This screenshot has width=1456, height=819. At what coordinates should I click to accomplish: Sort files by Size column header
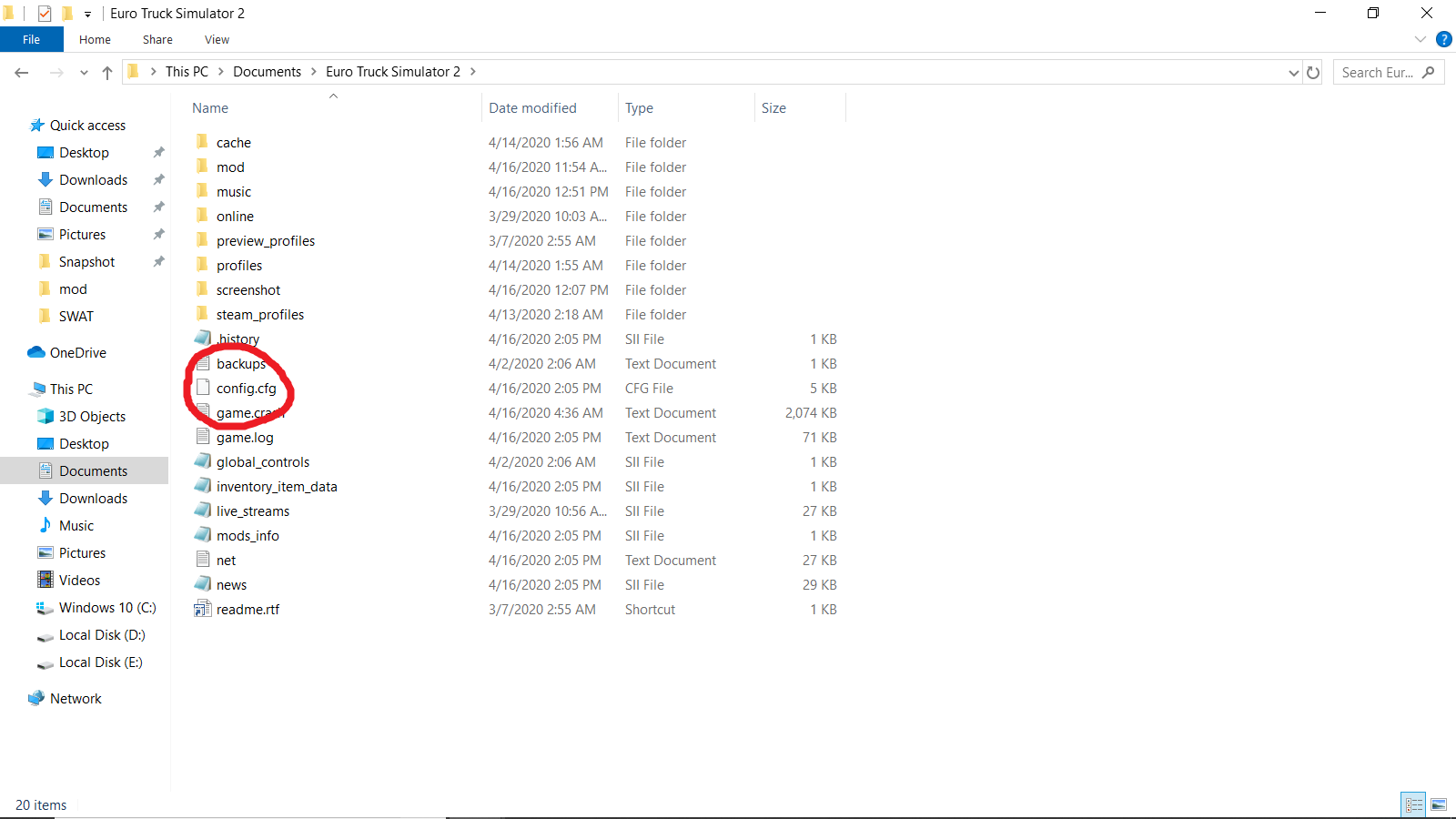773,107
